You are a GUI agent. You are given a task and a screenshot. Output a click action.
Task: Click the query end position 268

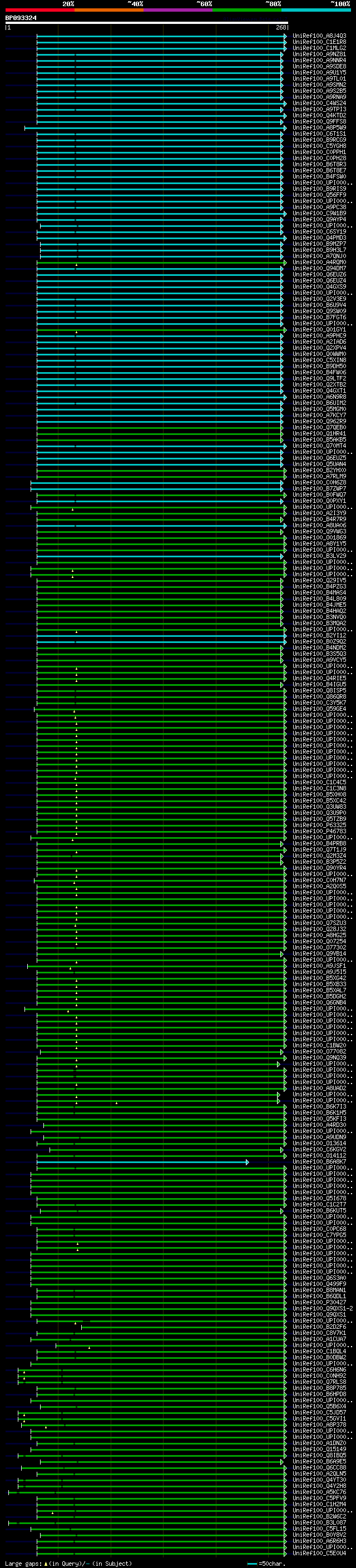click(281, 27)
